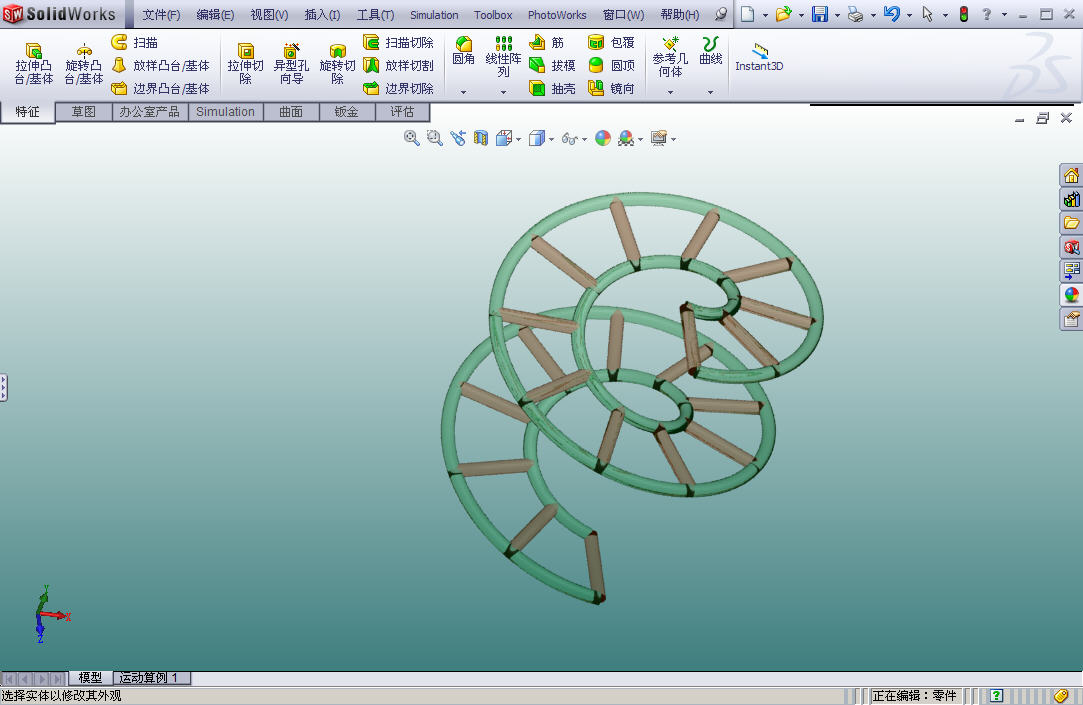
Task: Click the Zoom to Fit magnifier icon
Action: tap(412, 138)
